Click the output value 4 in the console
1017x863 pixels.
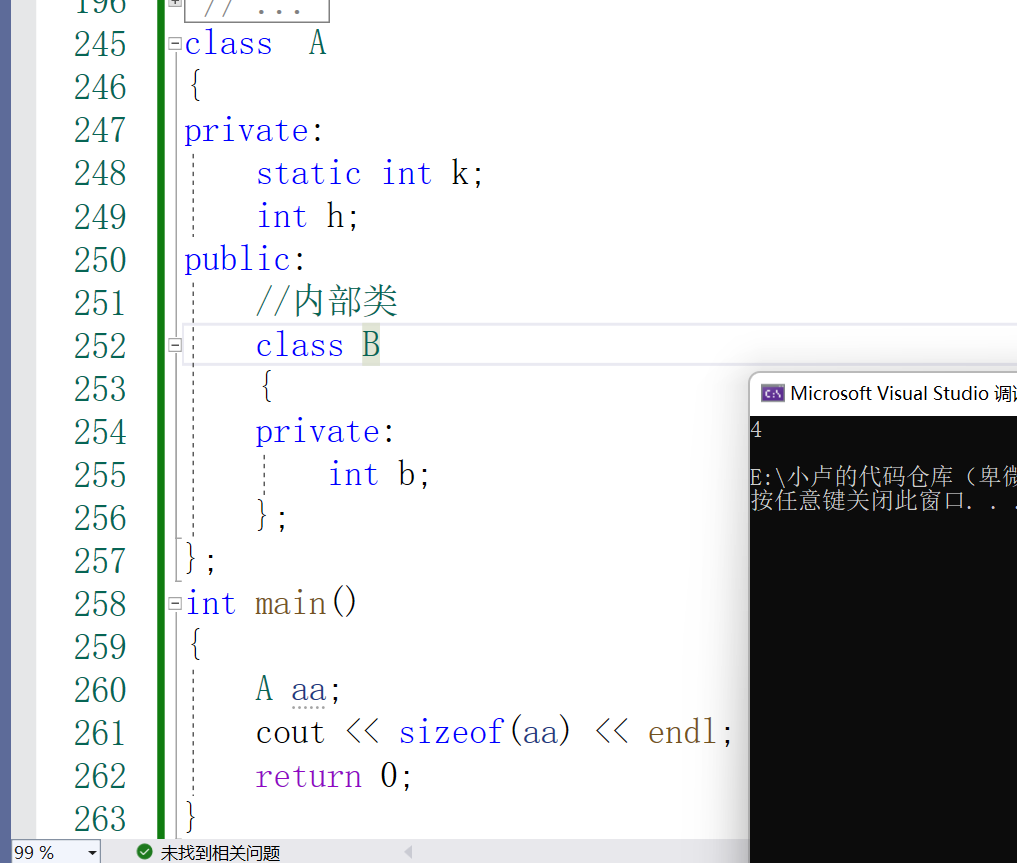tap(756, 429)
